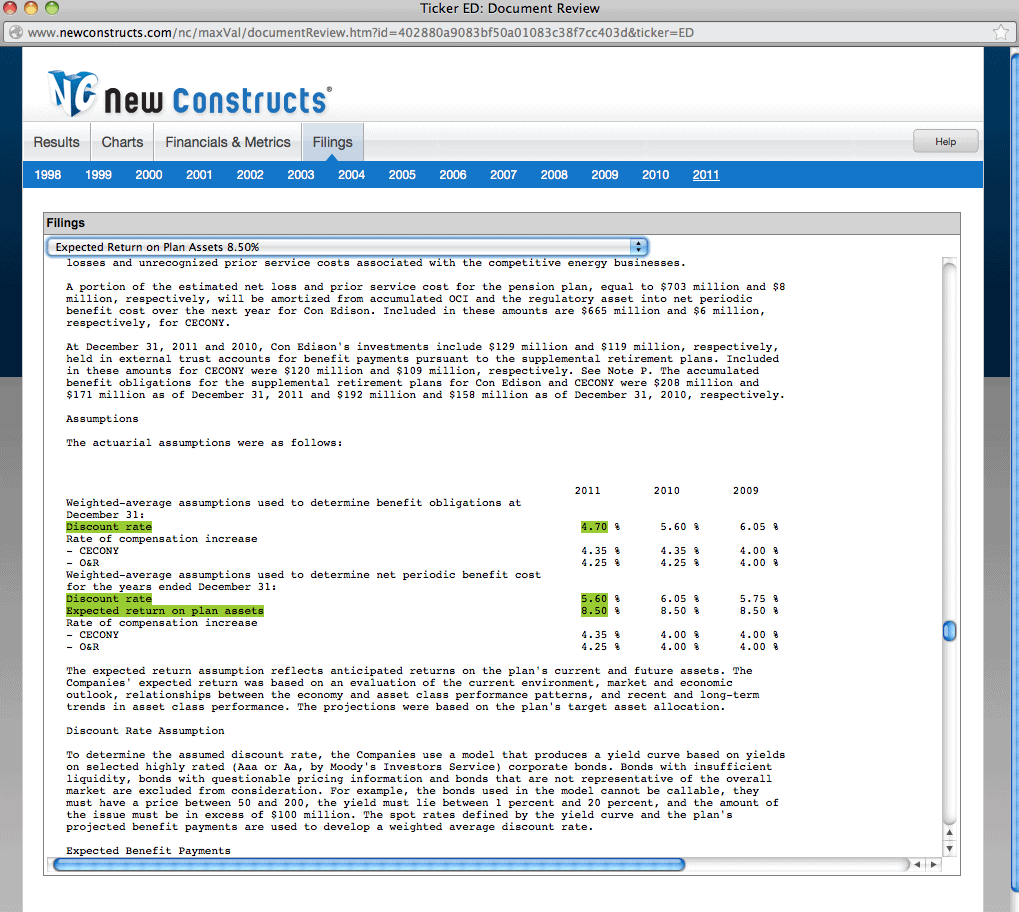Viewport: 1019px width, 912px height.
Task: Open the Results tab
Action: click(57, 142)
